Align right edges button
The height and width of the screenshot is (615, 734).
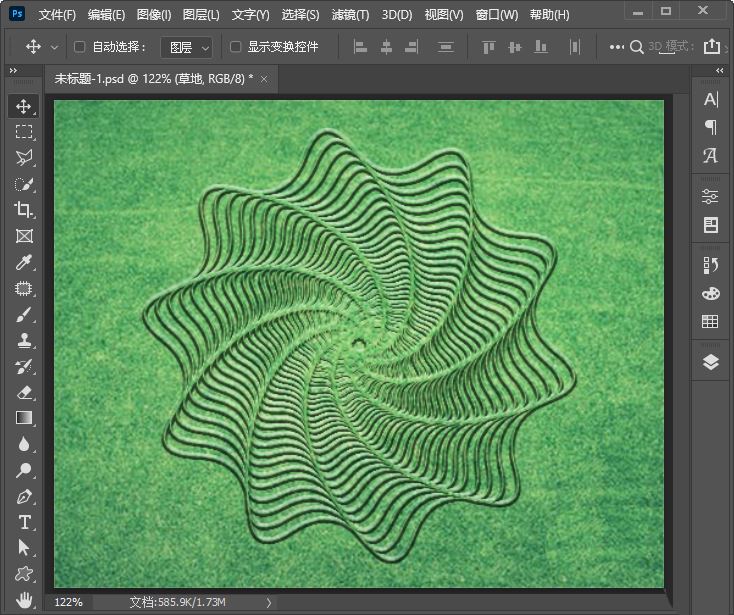pyautogui.click(x=411, y=47)
